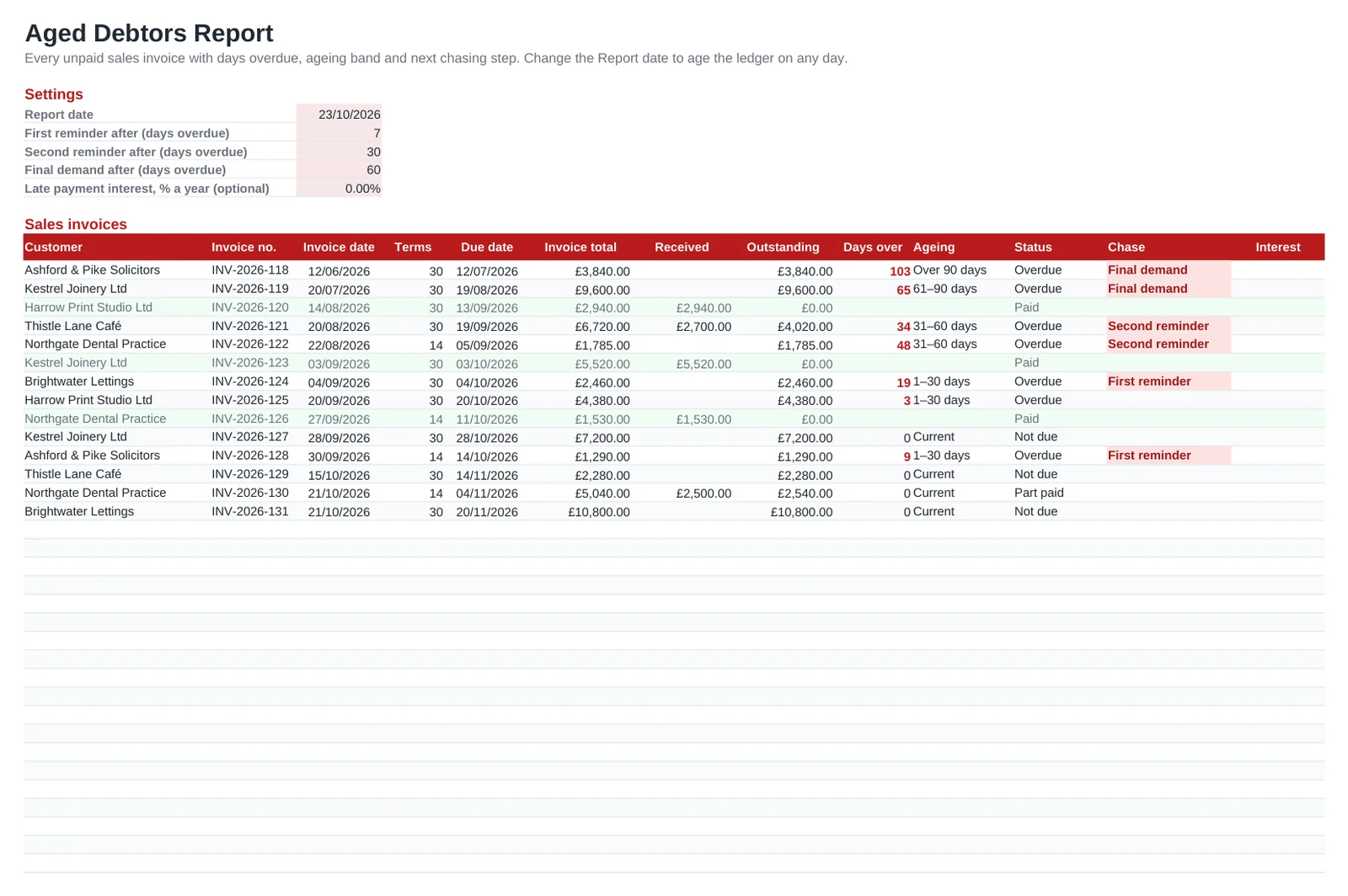This screenshot has width=1348, height=896.
Task: Click the £5,520.00 received amount
Action: point(703,364)
